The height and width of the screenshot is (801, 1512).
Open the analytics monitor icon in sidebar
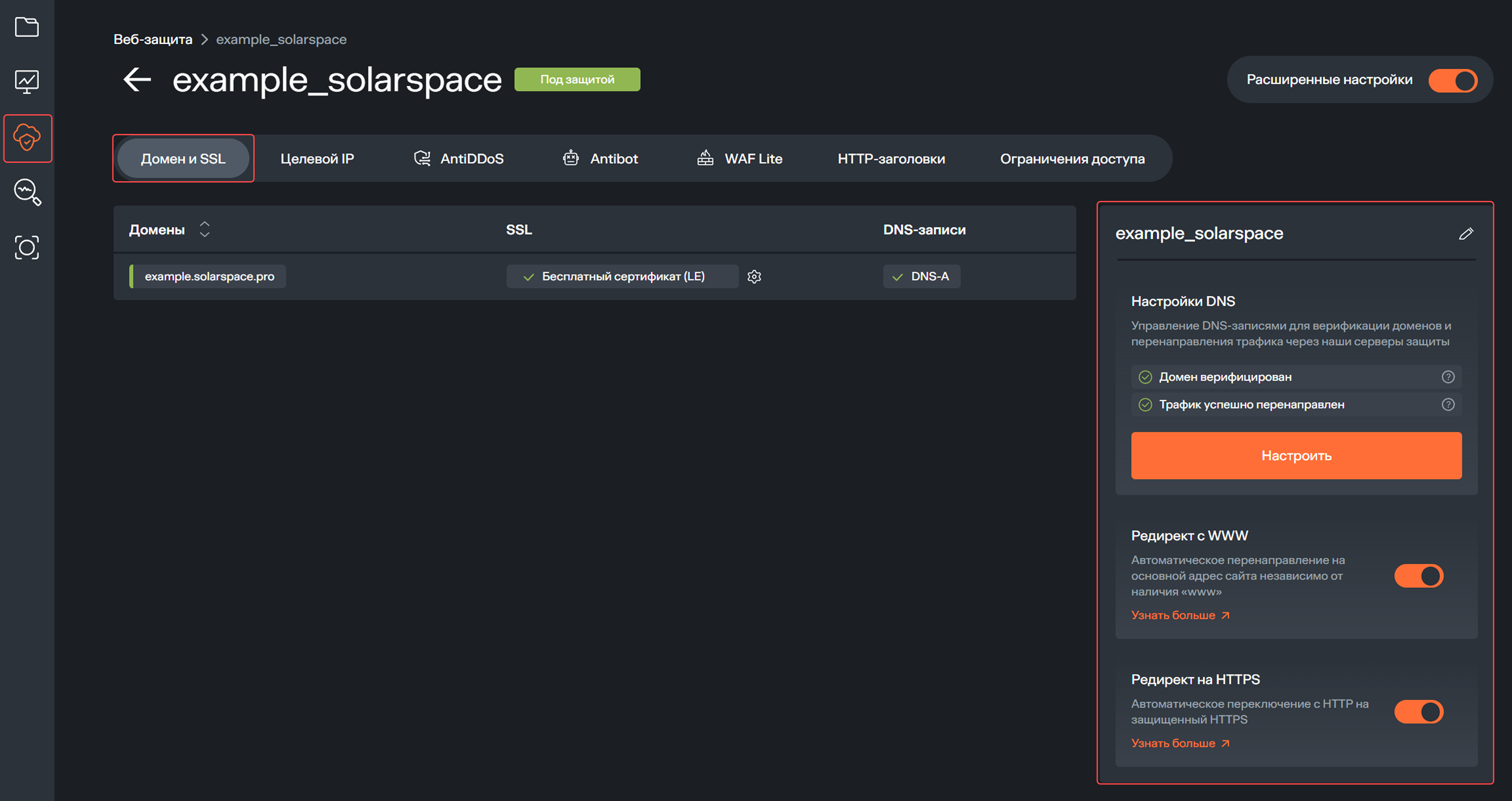(x=27, y=81)
